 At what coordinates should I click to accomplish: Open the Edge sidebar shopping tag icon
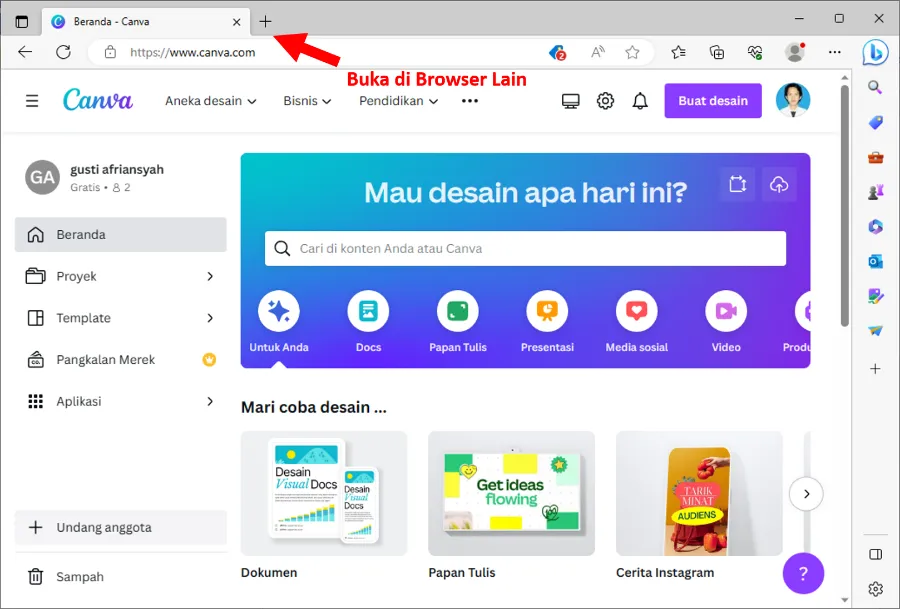click(x=875, y=122)
